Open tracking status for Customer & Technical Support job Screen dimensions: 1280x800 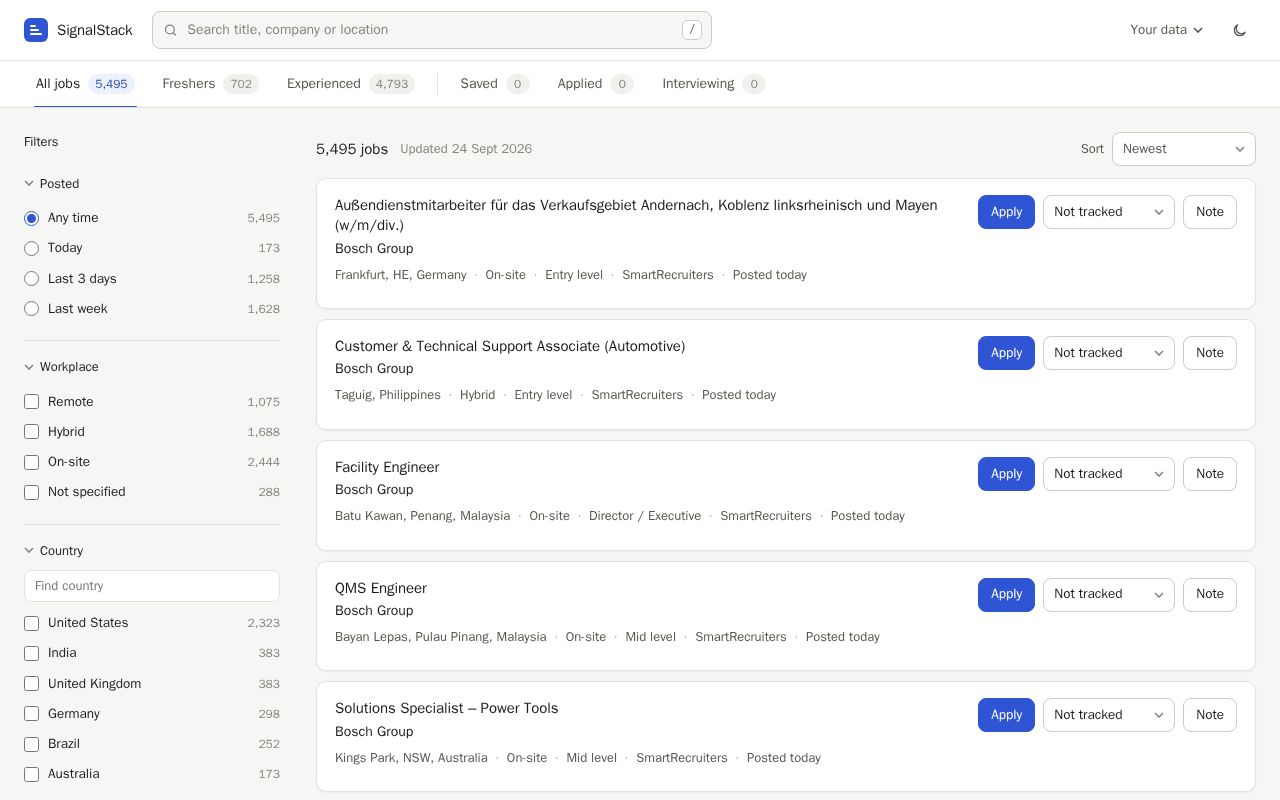coord(1109,353)
